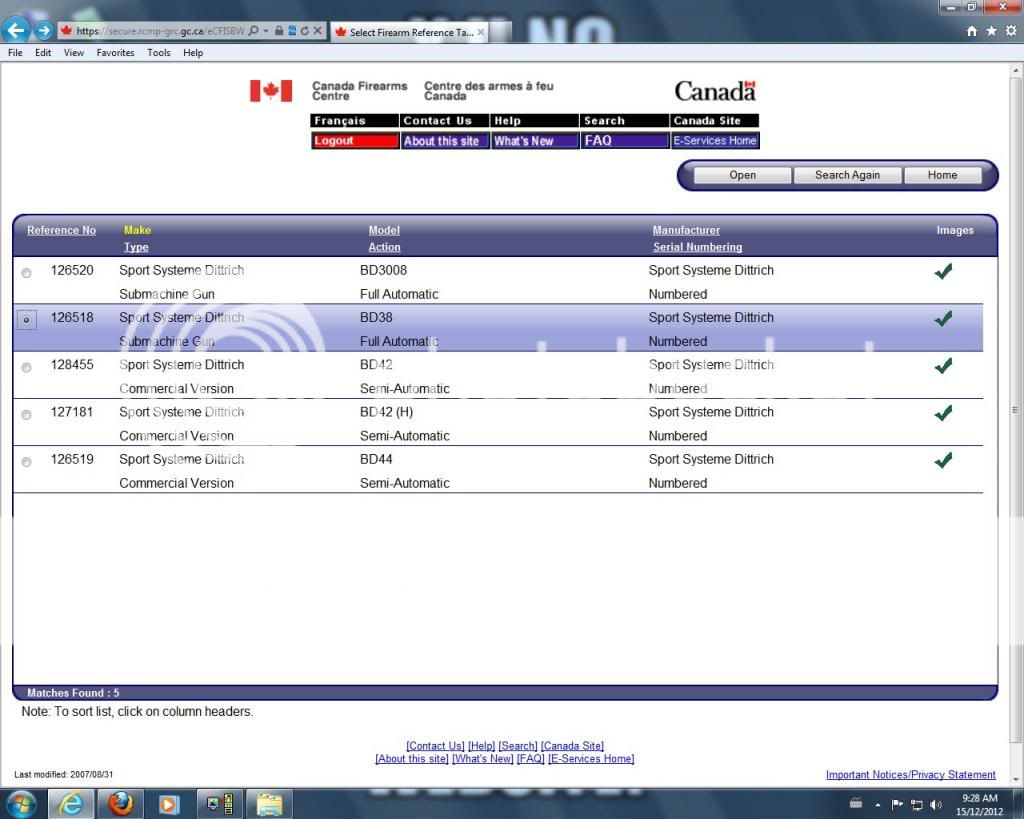Sort the list by Manufacturer column header
The height and width of the screenshot is (819, 1024).
(686, 230)
